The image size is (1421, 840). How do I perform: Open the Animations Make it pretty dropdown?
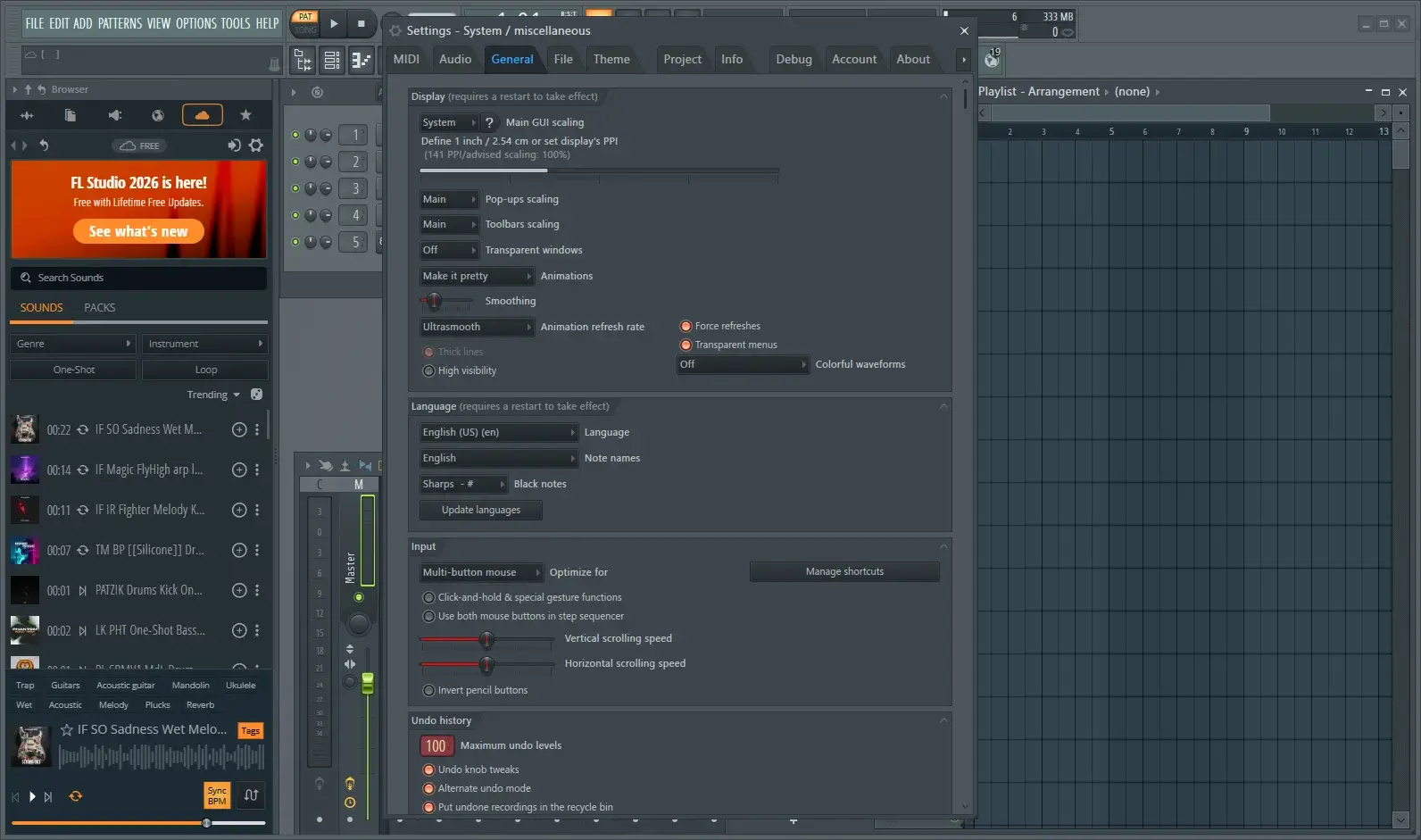click(477, 276)
